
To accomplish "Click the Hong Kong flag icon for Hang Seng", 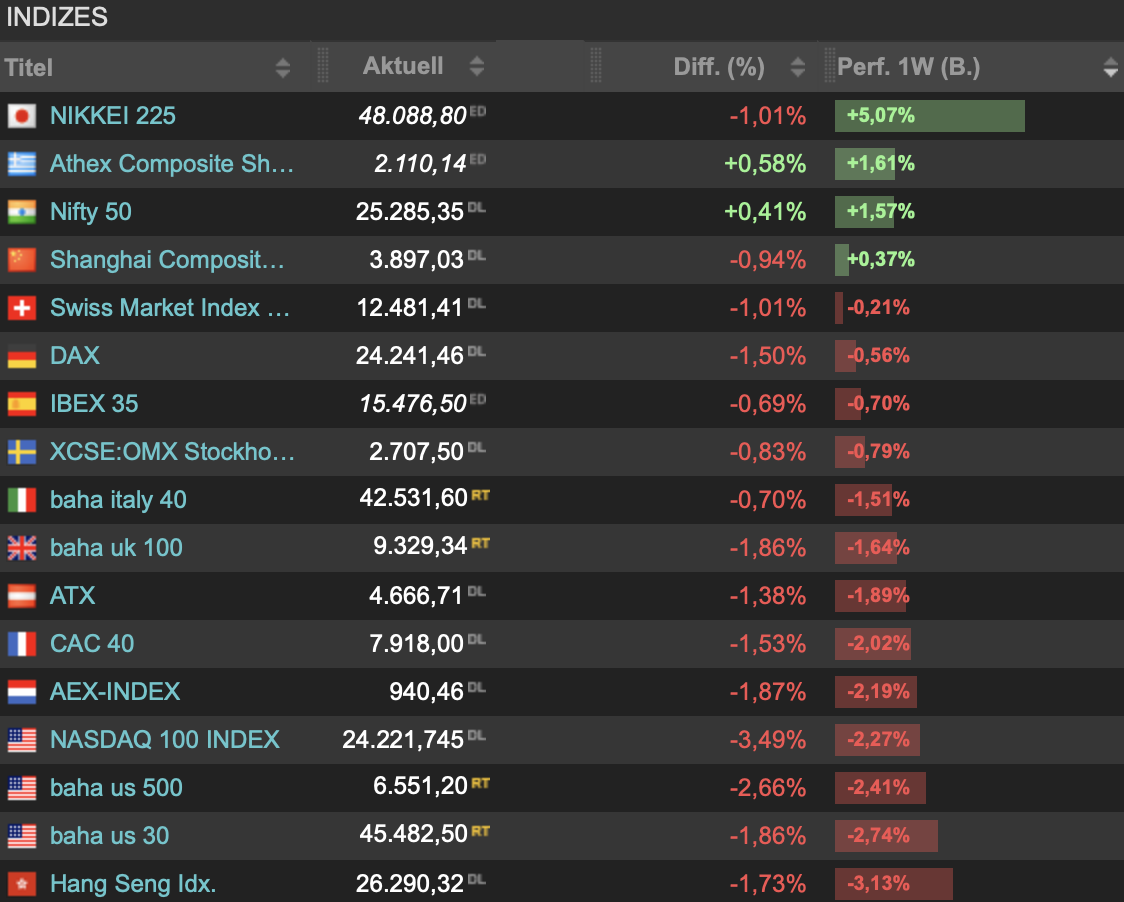I will click(21, 884).
